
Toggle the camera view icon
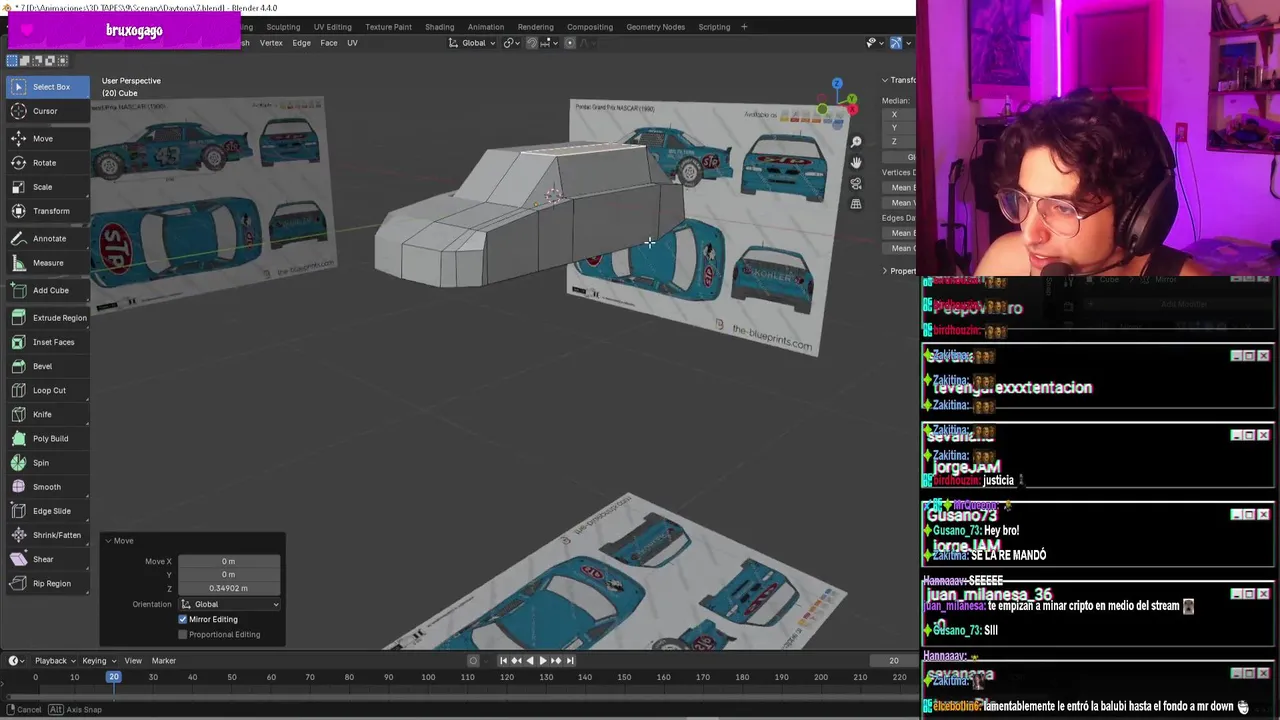pos(856,184)
